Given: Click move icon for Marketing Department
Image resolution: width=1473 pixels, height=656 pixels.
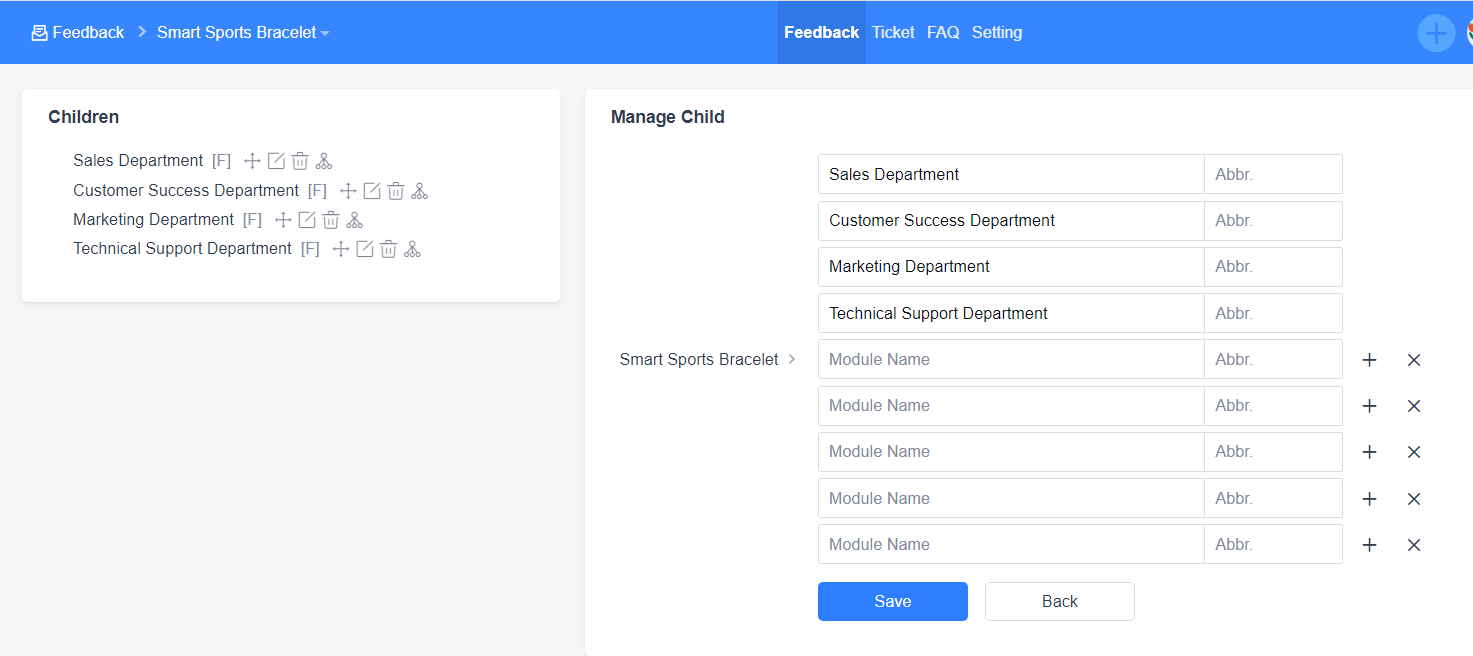Looking at the screenshot, I should pos(283,220).
